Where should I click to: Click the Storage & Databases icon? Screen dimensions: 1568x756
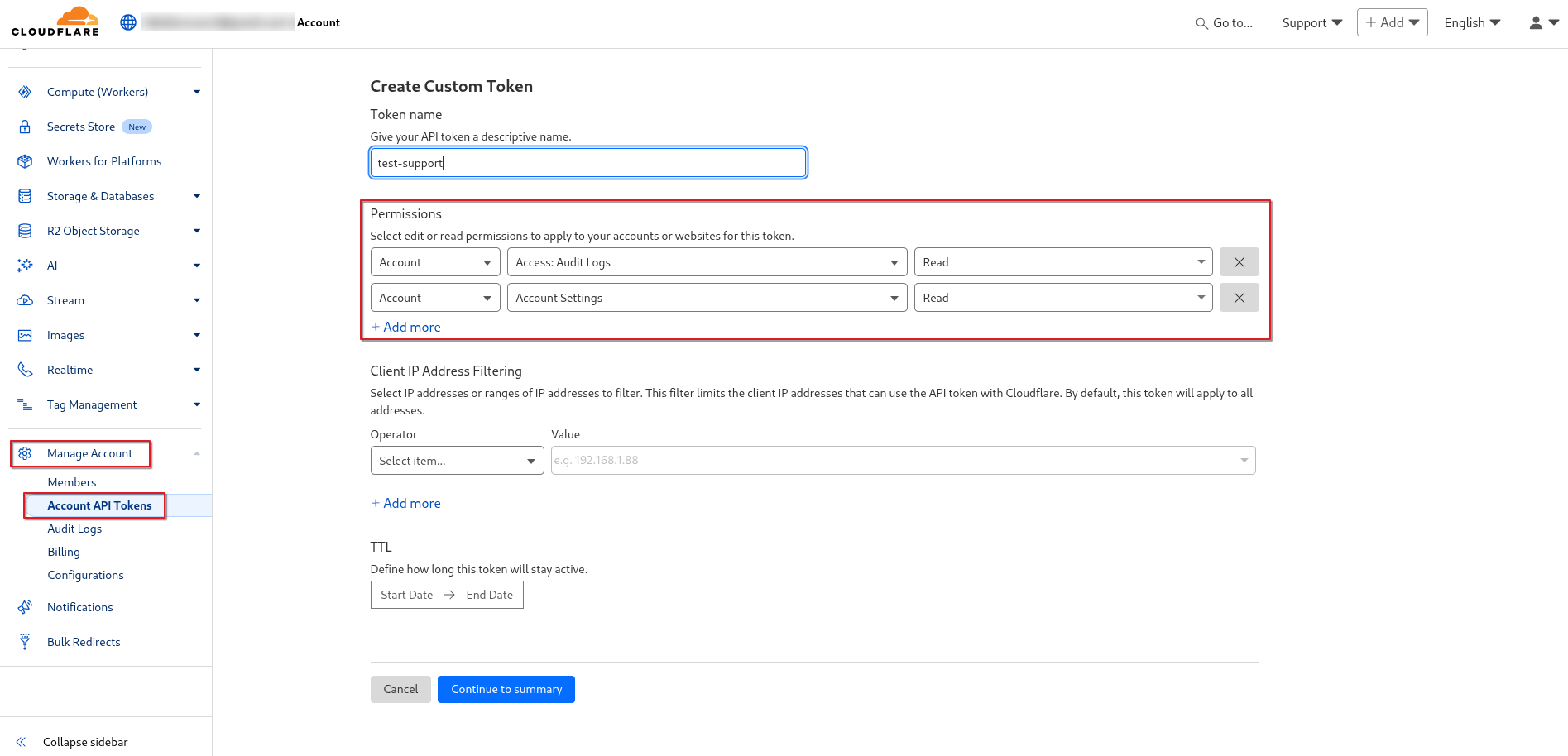tap(25, 196)
